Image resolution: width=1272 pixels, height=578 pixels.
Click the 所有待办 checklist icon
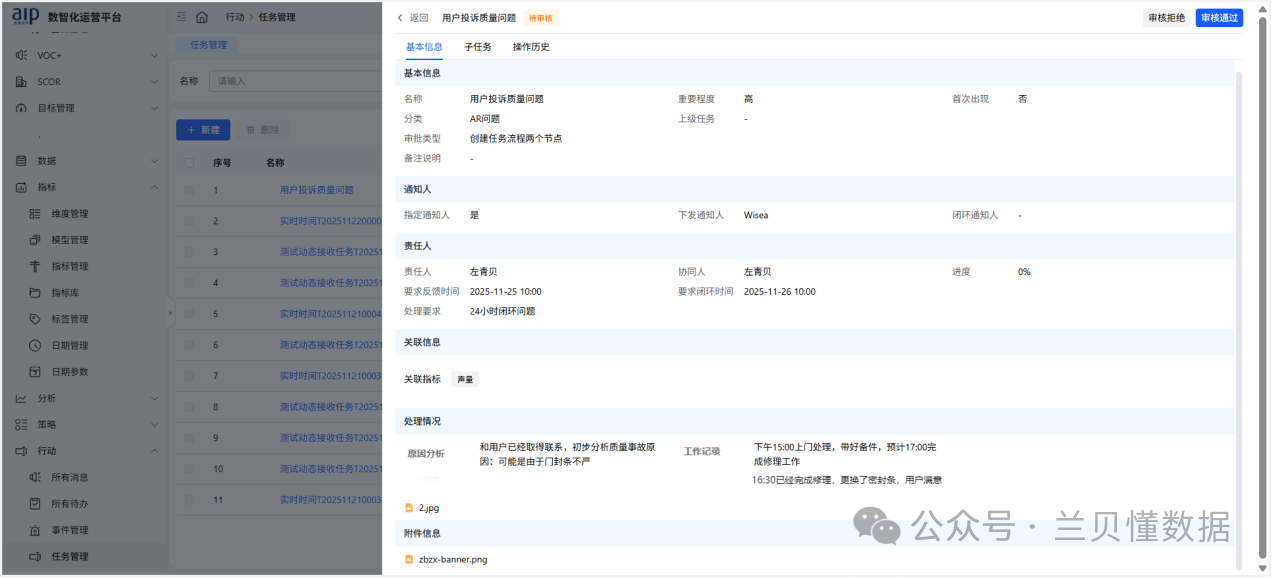pyautogui.click(x=34, y=503)
